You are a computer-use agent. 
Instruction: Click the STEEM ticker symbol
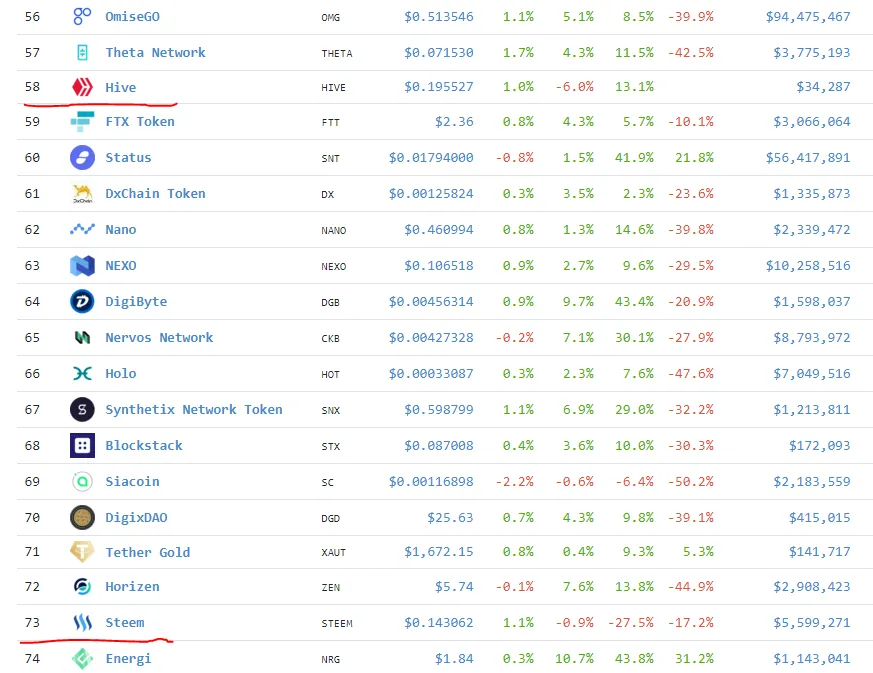(337, 623)
